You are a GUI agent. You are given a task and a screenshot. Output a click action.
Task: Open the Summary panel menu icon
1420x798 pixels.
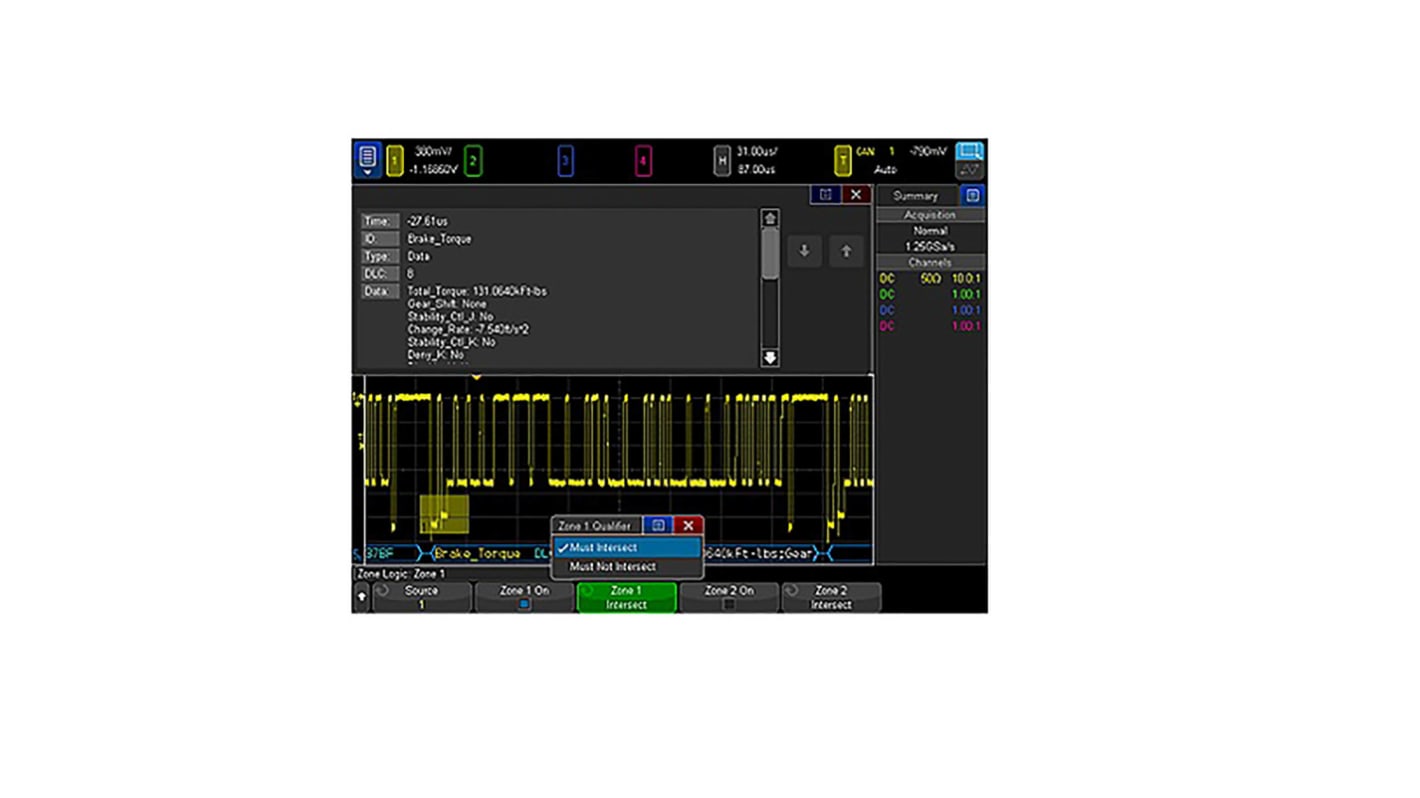point(972,195)
